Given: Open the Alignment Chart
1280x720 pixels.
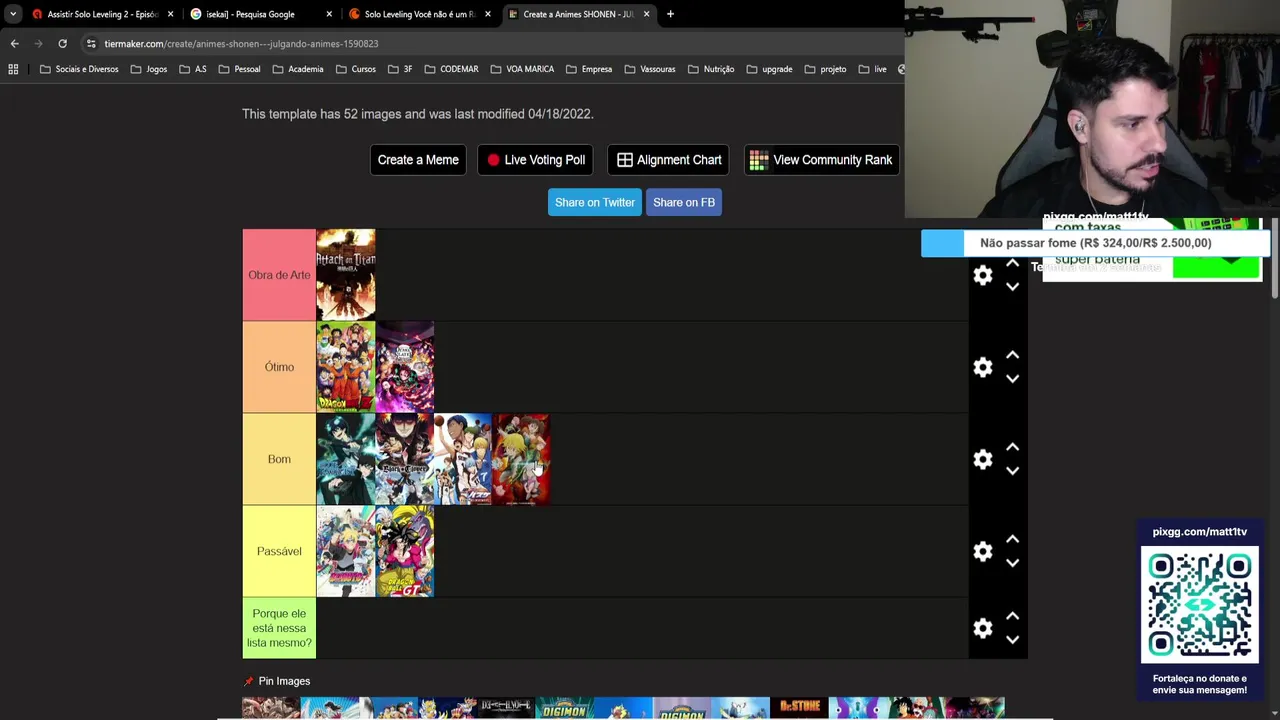Looking at the screenshot, I should pyautogui.click(x=668, y=160).
